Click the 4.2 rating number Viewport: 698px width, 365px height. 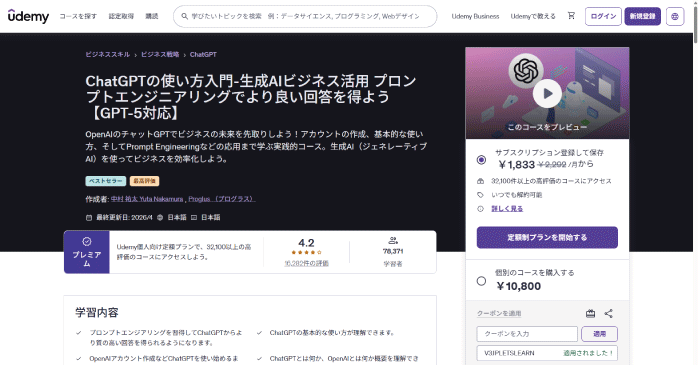pyautogui.click(x=306, y=243)
